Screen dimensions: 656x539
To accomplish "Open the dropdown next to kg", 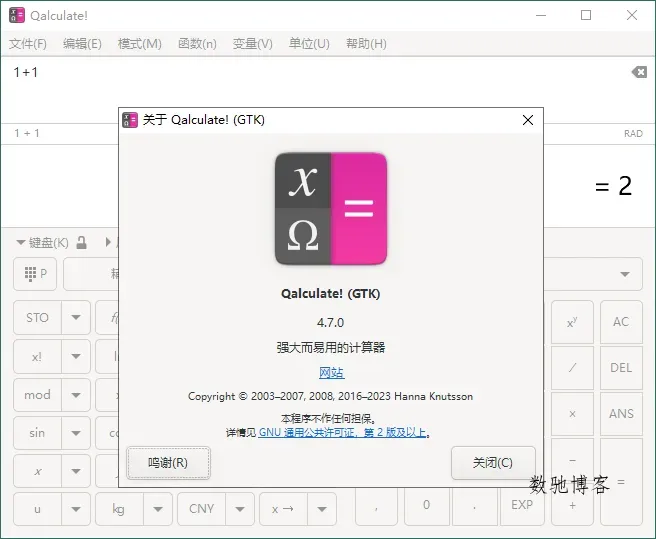I will pos(158,509).
